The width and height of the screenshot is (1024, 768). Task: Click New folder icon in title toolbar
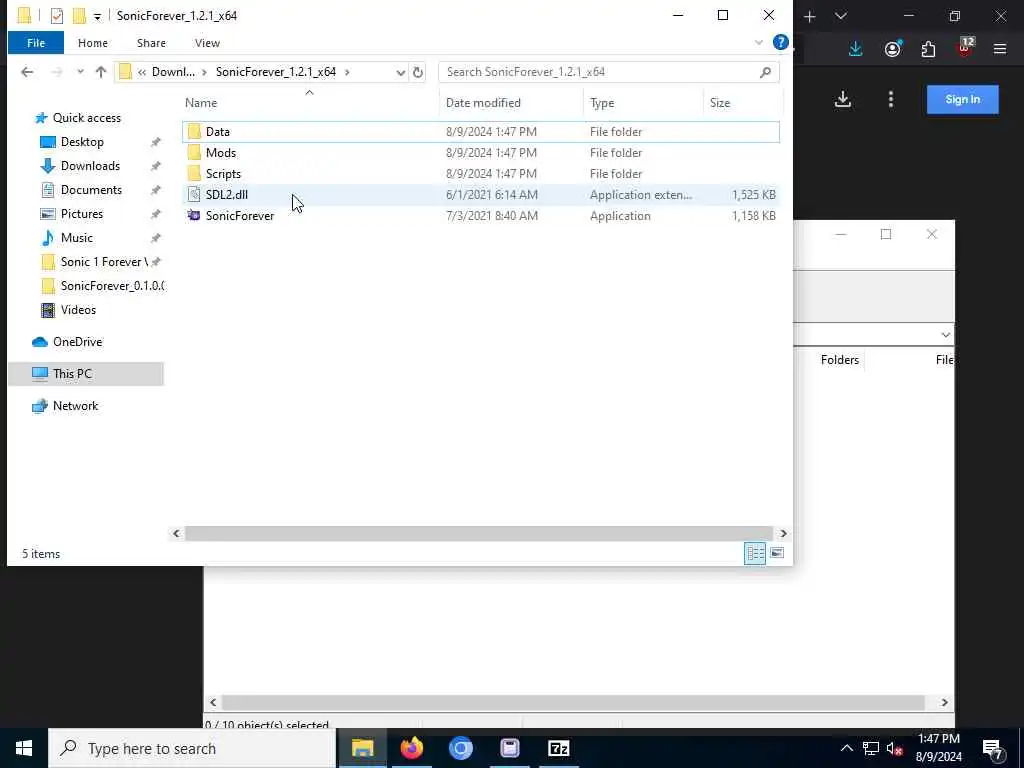tap(79, 16)
